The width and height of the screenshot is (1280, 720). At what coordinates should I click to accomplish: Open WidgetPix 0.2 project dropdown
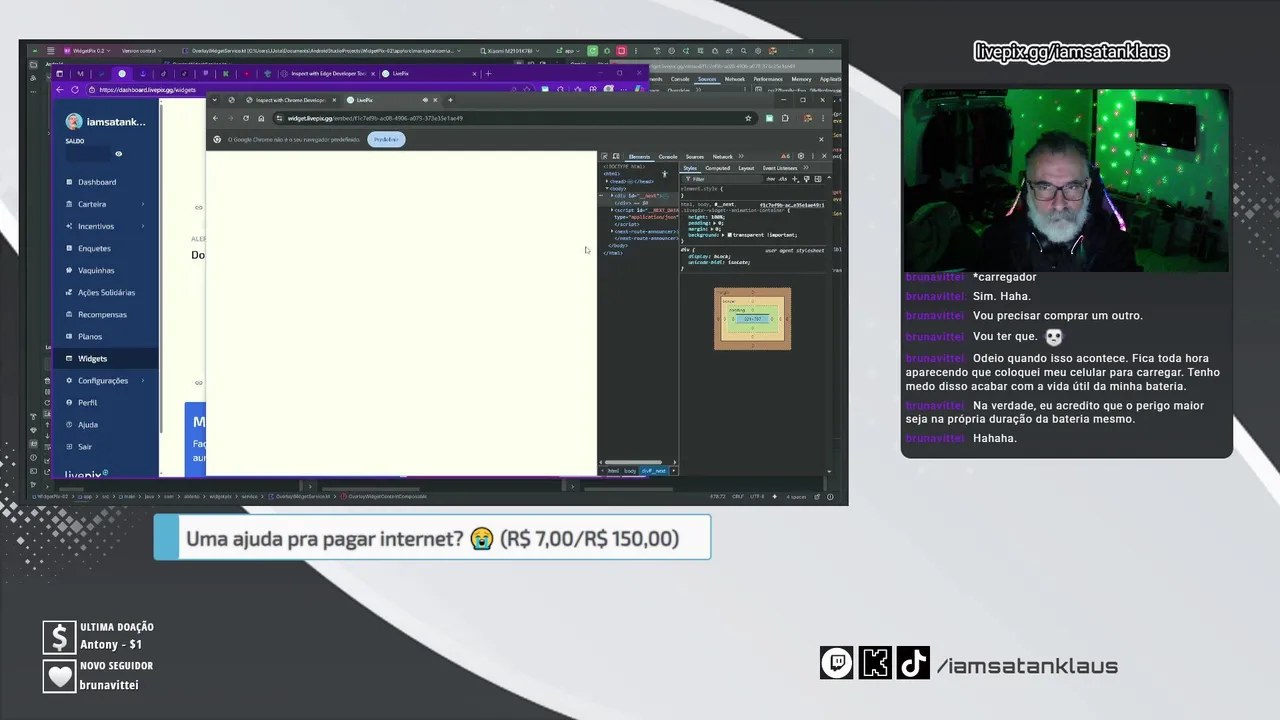point(86,51)
